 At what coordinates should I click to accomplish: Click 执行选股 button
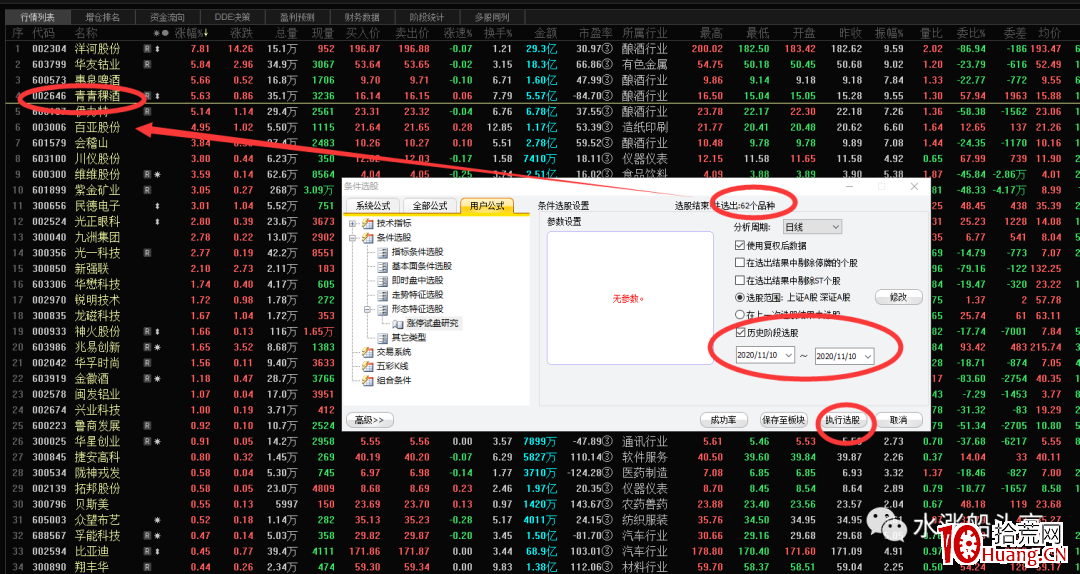pos(842,420)
